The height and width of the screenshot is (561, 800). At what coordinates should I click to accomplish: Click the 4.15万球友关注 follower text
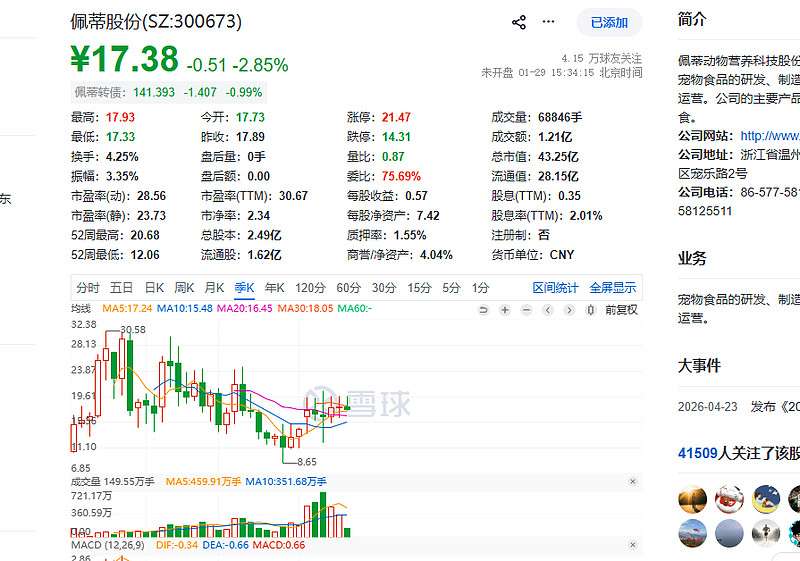[602, 58]
